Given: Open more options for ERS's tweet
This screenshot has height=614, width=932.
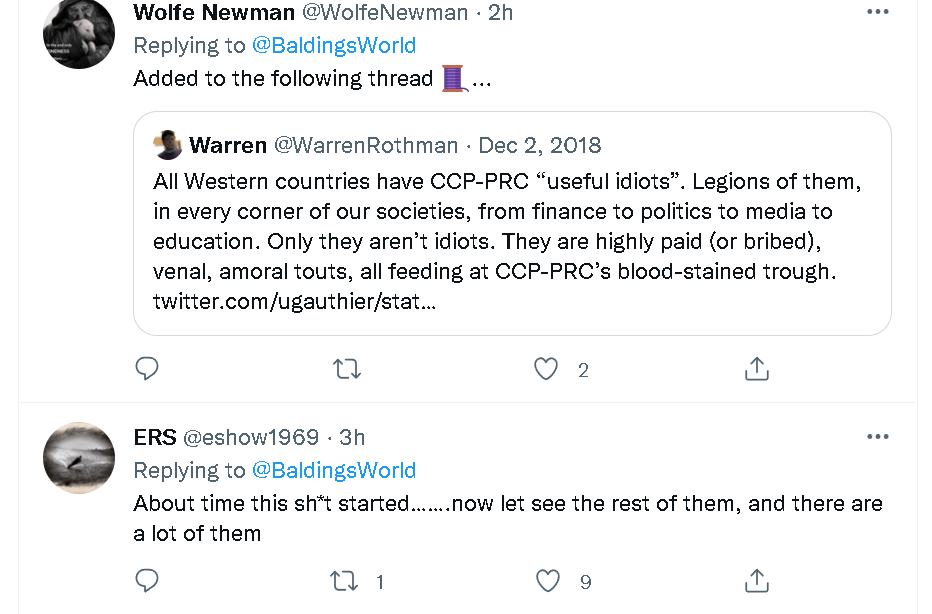Looking at the screenshot, I should 877,437.
